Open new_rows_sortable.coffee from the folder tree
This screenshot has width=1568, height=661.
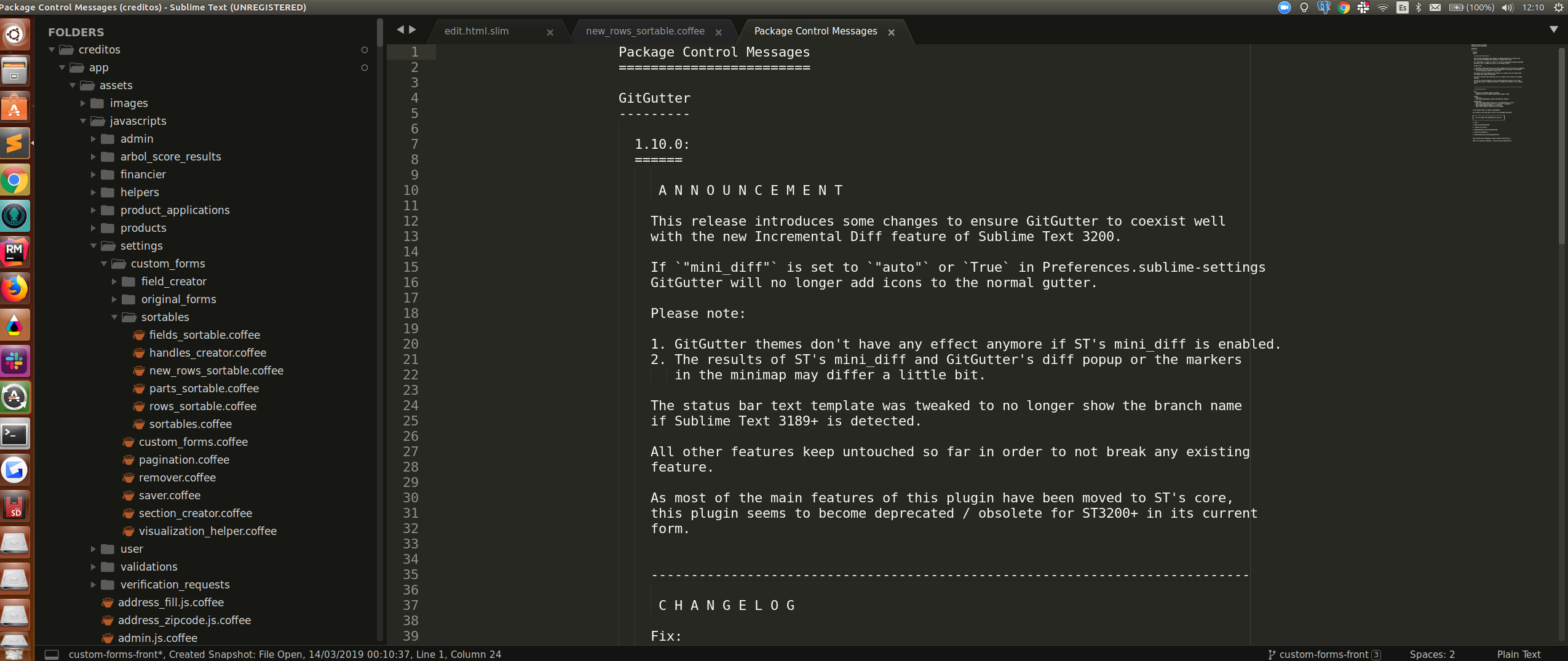(216, 371)
